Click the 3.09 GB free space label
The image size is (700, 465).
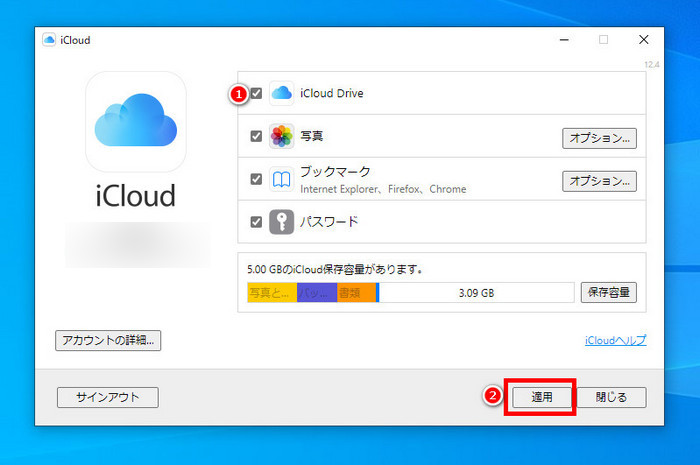pyautogui.click(x=476, y=293)
